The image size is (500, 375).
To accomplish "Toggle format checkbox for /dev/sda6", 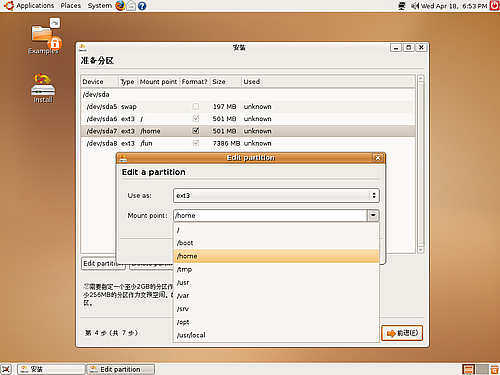I will pos(196,119).
